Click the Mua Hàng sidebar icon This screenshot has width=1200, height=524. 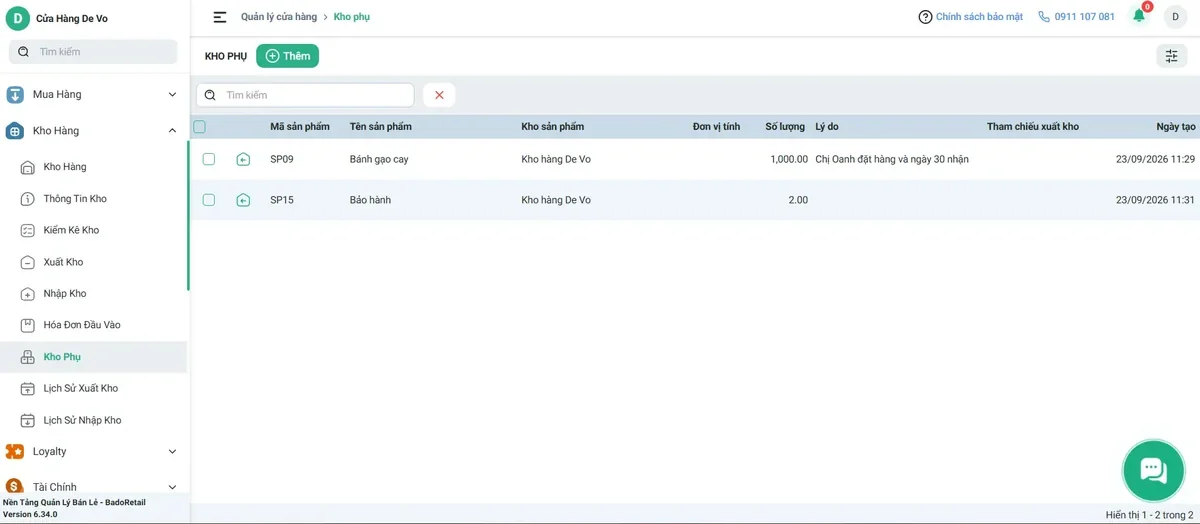click(x=15, y=95)
